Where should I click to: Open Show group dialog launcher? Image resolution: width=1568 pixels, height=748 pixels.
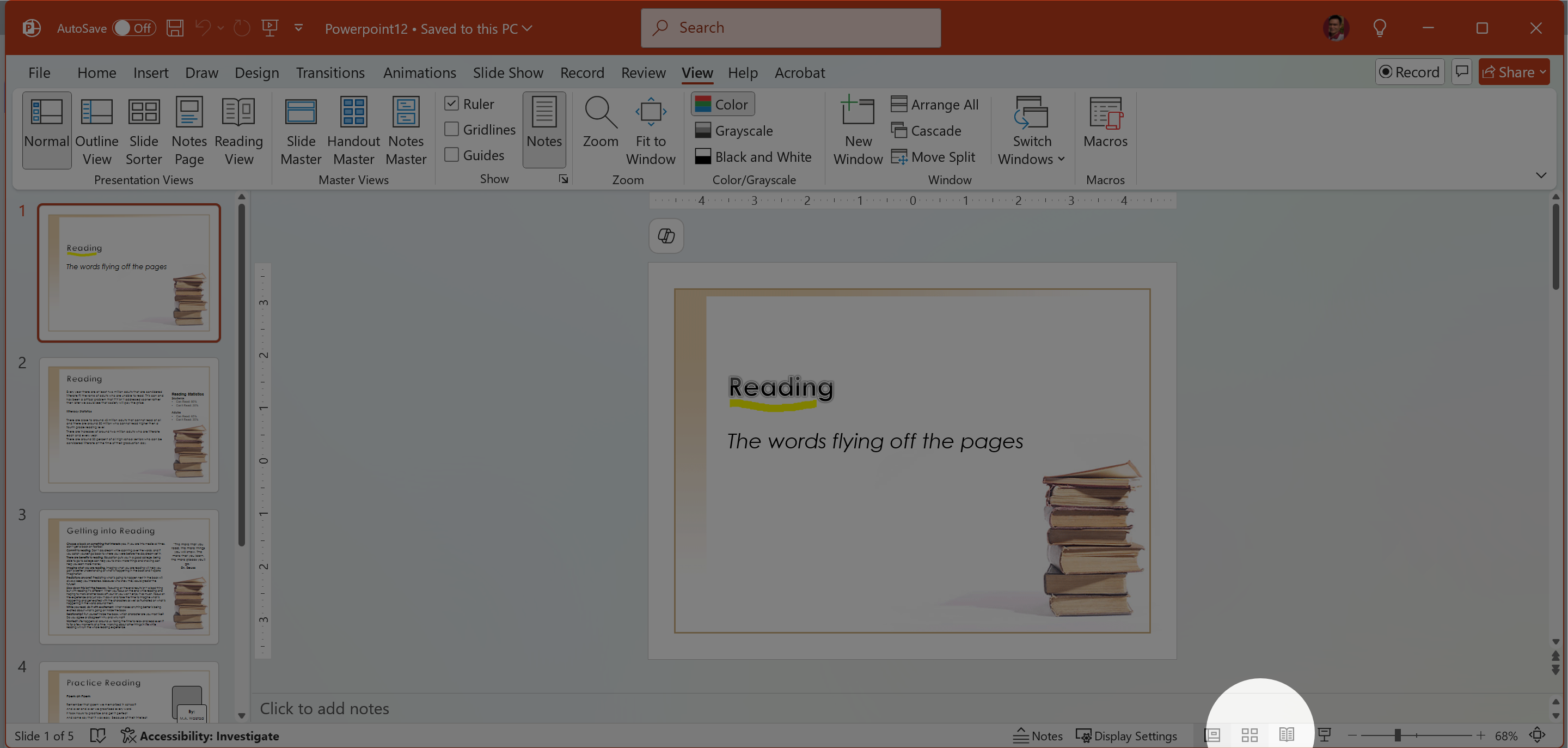click(x=563, y=179)
